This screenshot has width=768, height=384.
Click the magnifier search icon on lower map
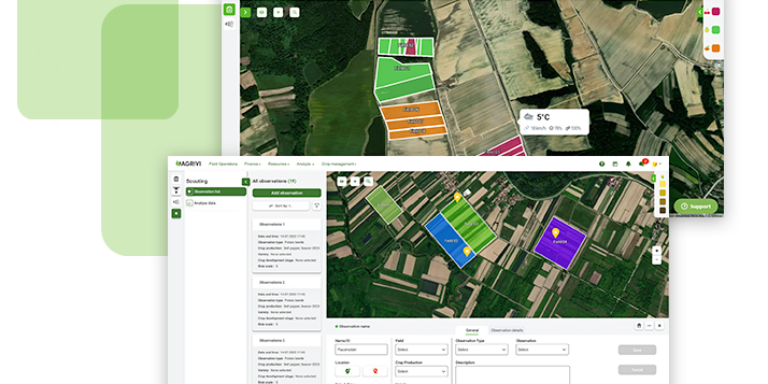tap(368, 181)
